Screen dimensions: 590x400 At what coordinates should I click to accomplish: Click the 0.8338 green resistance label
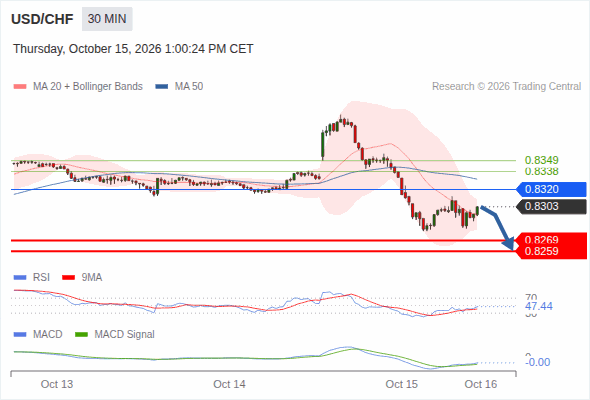pos(541,172)
